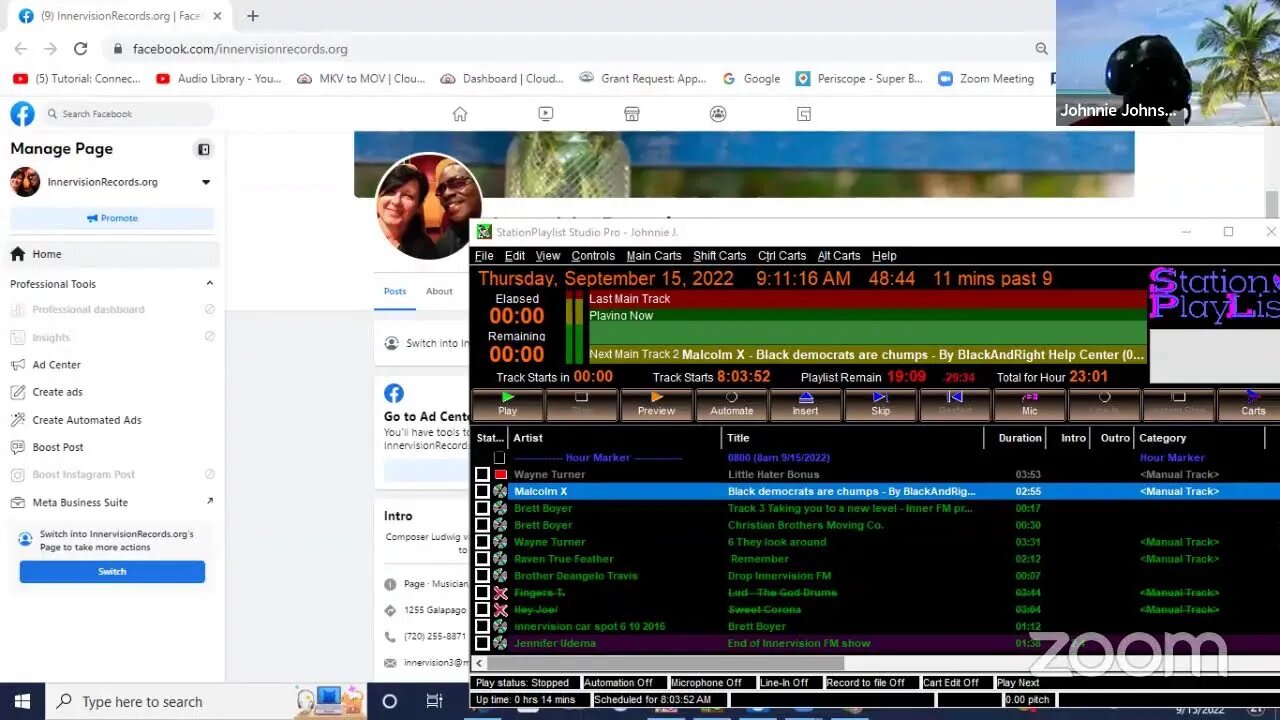Viewport: 1280px width, 720px height.
Task: Click red X icon on Fingers T. row
Action: coord(500,592)
